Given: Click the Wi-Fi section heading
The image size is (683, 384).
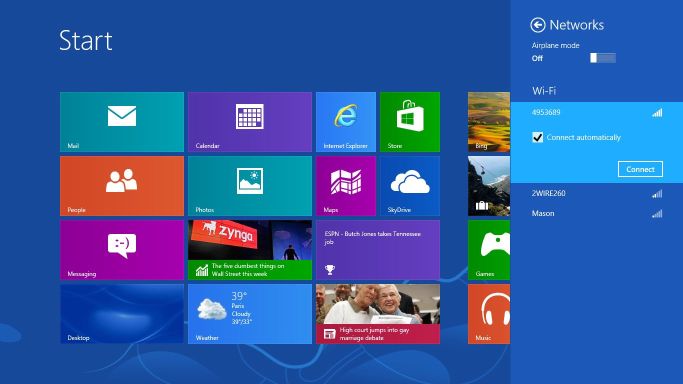Looking at the screenshot, I should (544, 91).
